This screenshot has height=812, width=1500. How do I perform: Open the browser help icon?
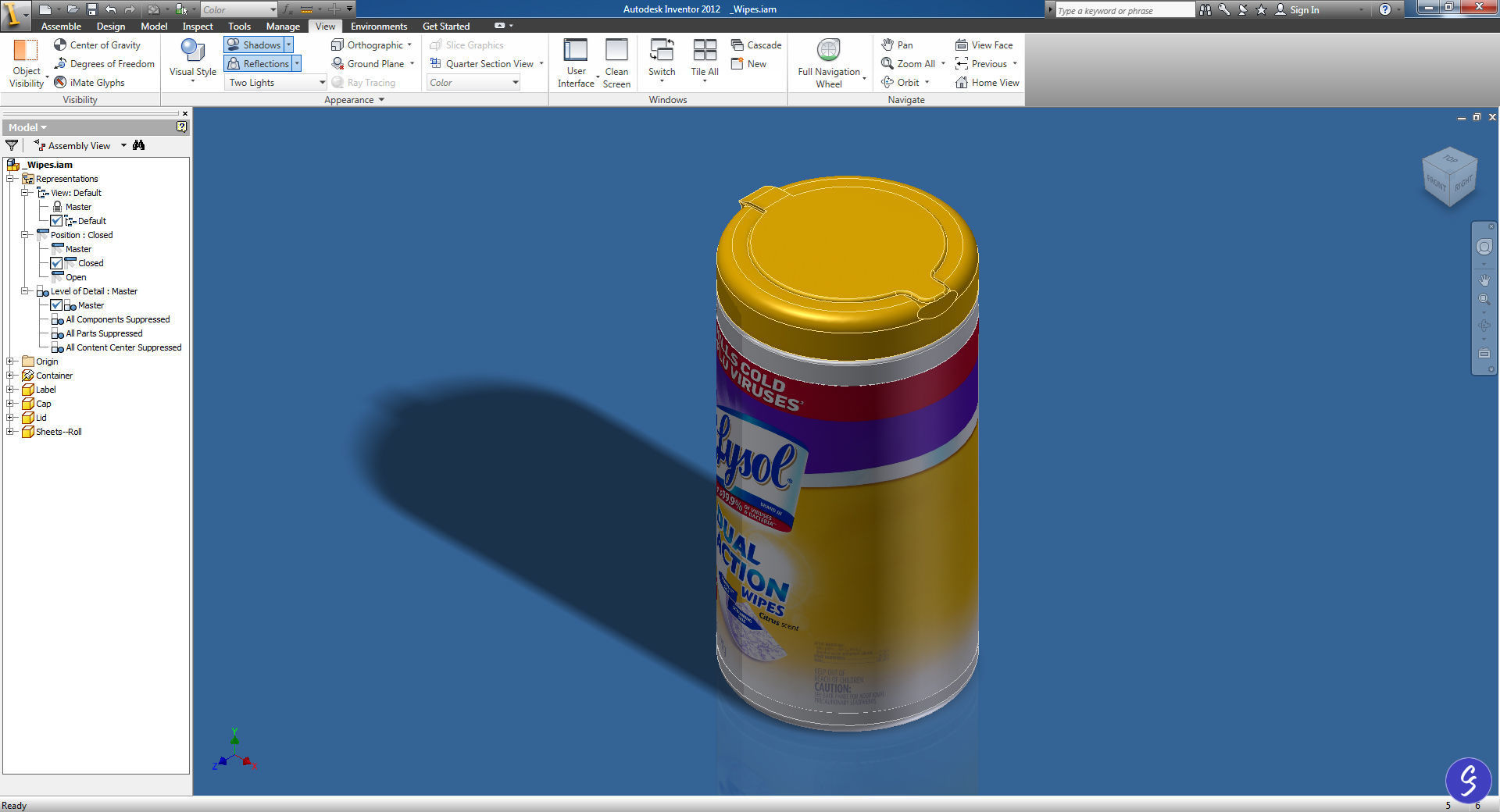coord(182,126)
